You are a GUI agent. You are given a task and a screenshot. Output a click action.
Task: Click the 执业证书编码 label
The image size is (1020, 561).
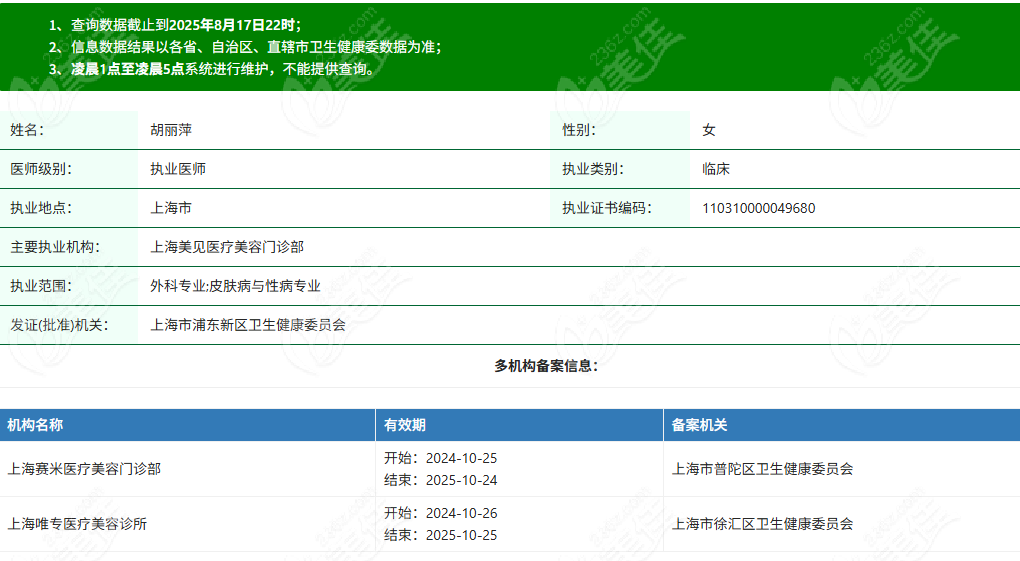pyautogui.click(x=607, y=208)
